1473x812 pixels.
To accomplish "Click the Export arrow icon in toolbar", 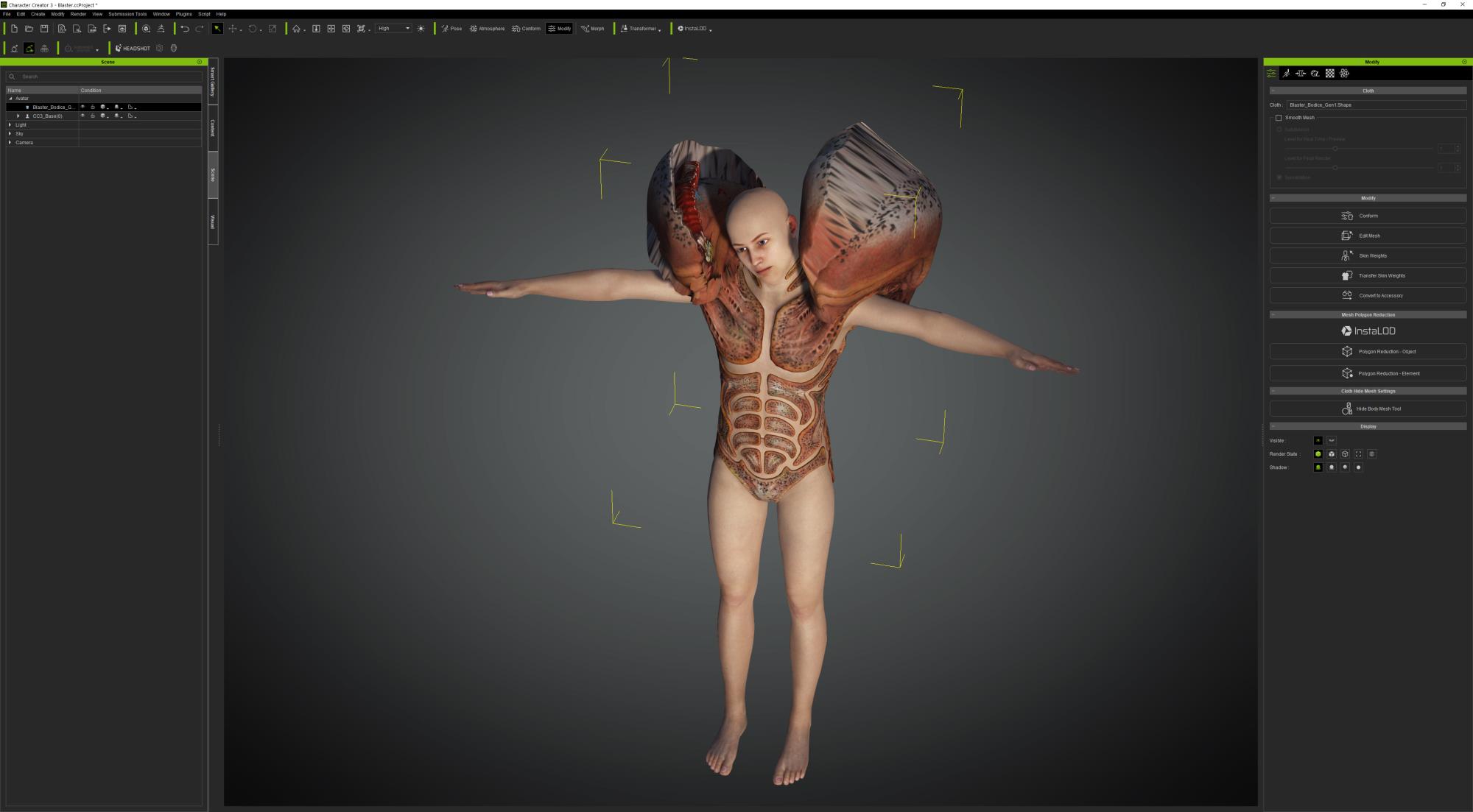I will tap(107, 29).
